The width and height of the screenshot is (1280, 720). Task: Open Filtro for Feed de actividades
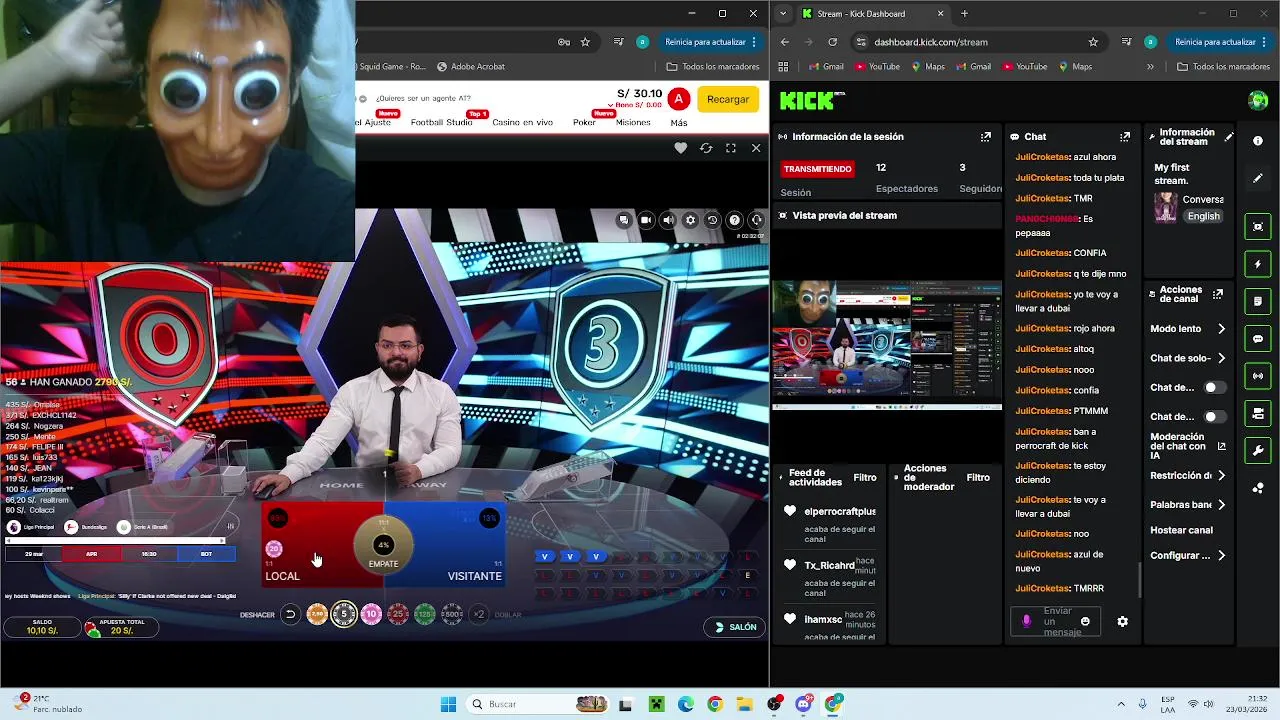(864, 478)
